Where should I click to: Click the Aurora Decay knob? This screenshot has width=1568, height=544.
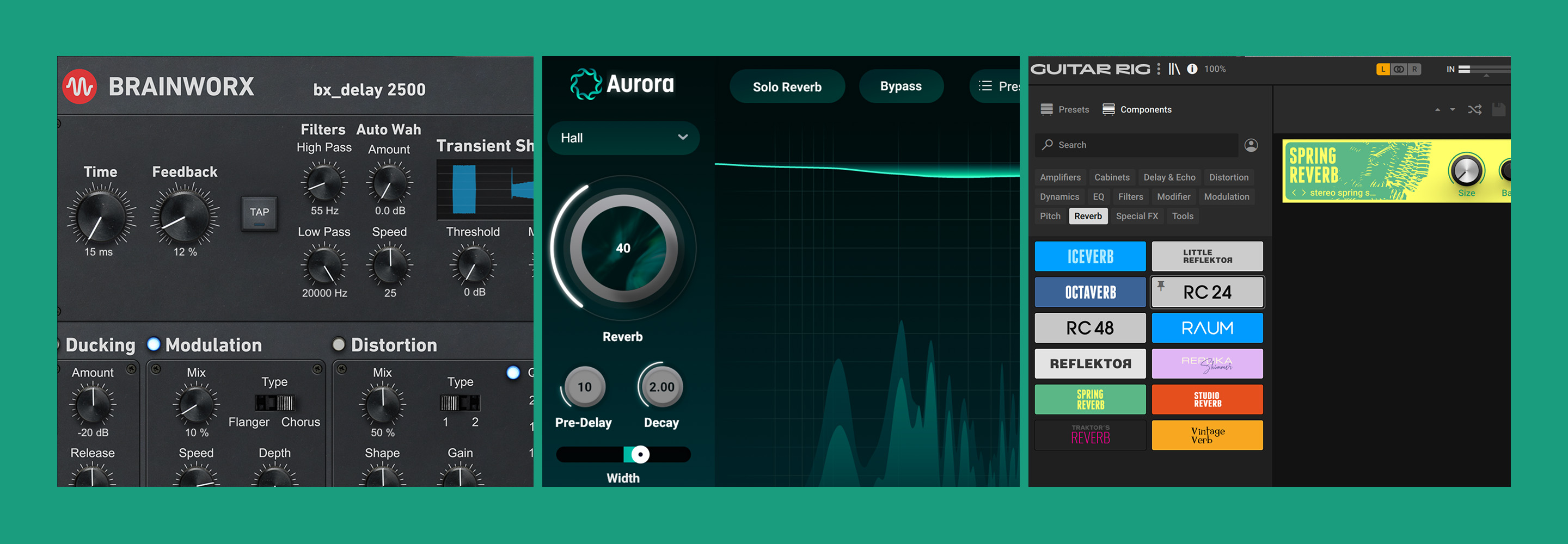pyautogui.click(x=661, y=387)
